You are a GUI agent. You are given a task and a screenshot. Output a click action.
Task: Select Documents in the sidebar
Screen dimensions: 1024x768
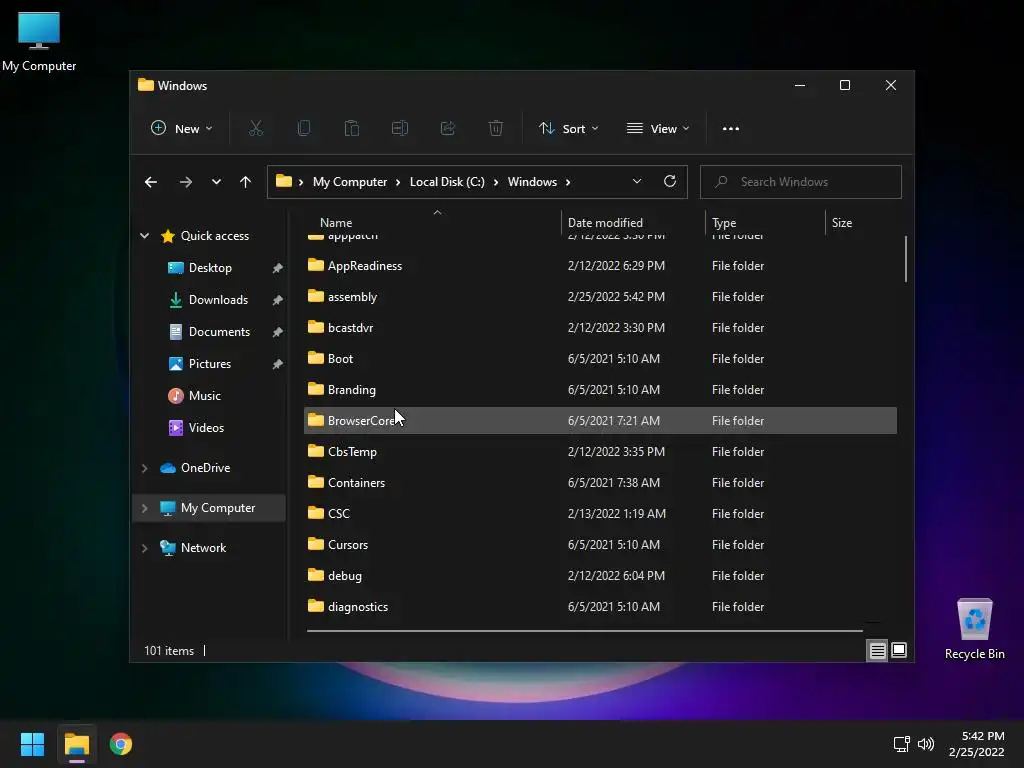click(219, 332)
